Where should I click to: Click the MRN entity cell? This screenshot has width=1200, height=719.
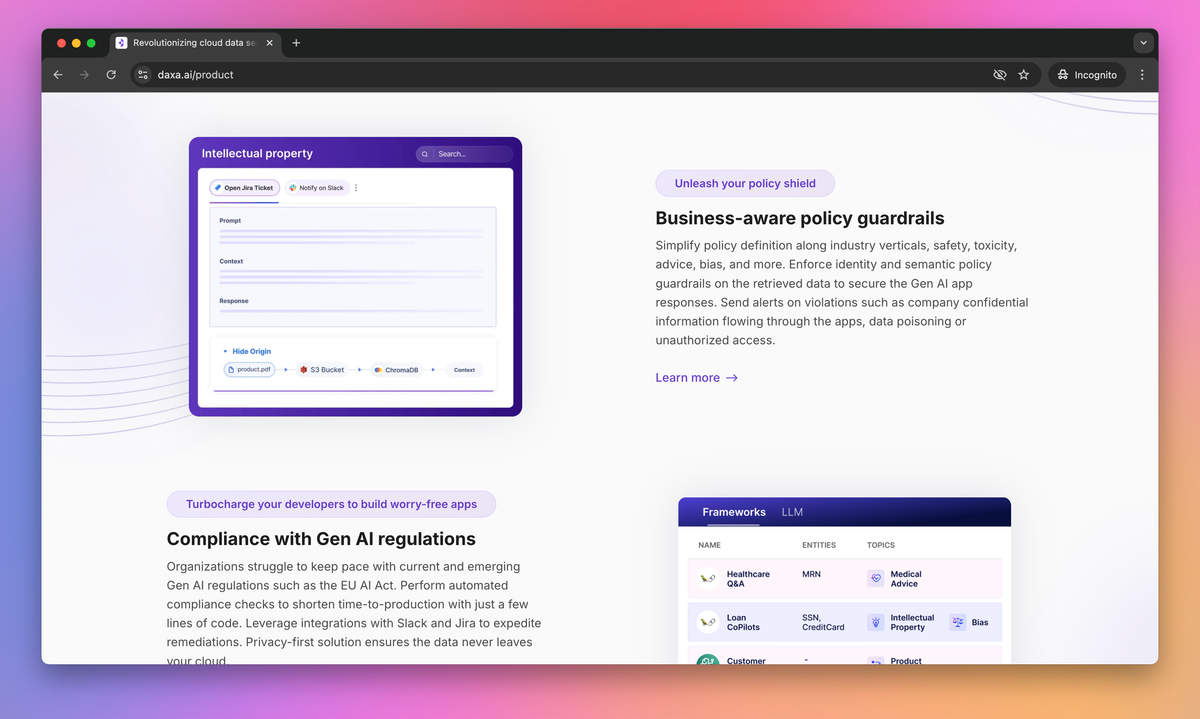(x=811, y=574)
